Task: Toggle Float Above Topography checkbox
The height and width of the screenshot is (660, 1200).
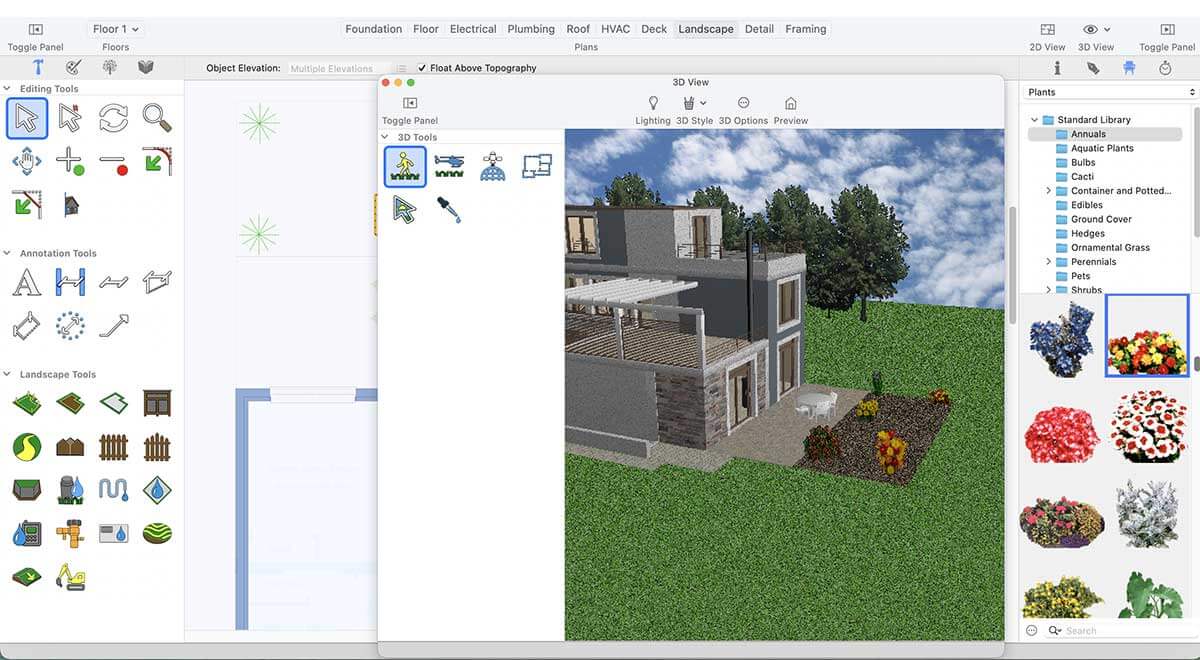Action: (x=422, y=68)
